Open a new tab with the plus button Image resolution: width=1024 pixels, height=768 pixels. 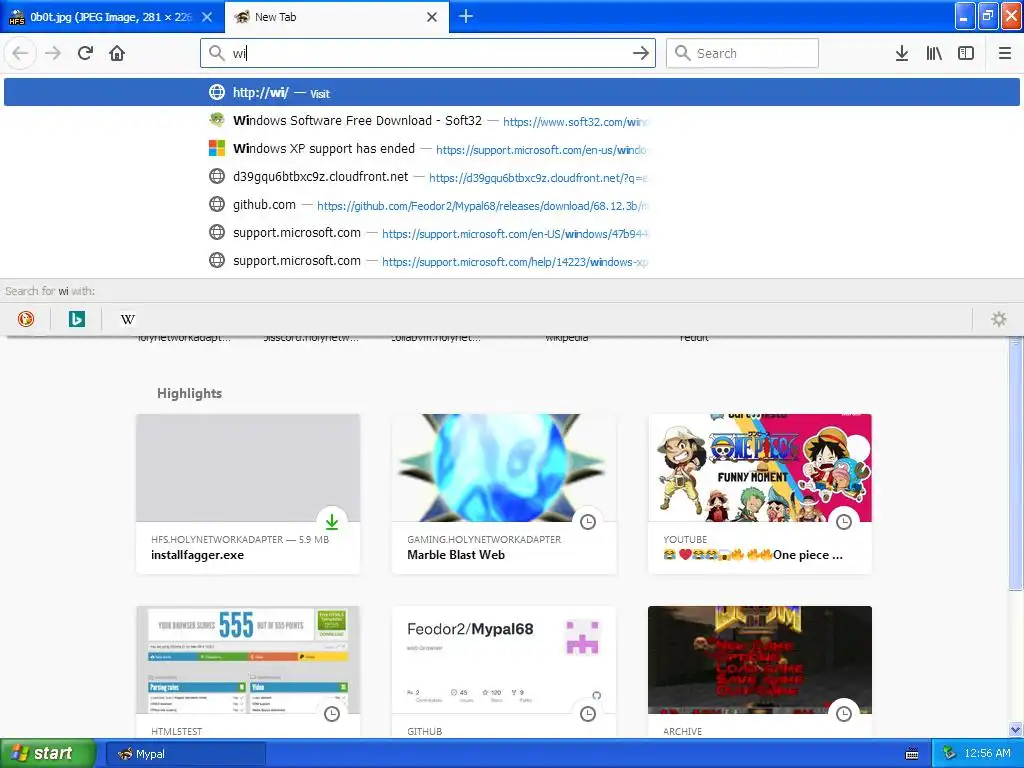(466, 16)
